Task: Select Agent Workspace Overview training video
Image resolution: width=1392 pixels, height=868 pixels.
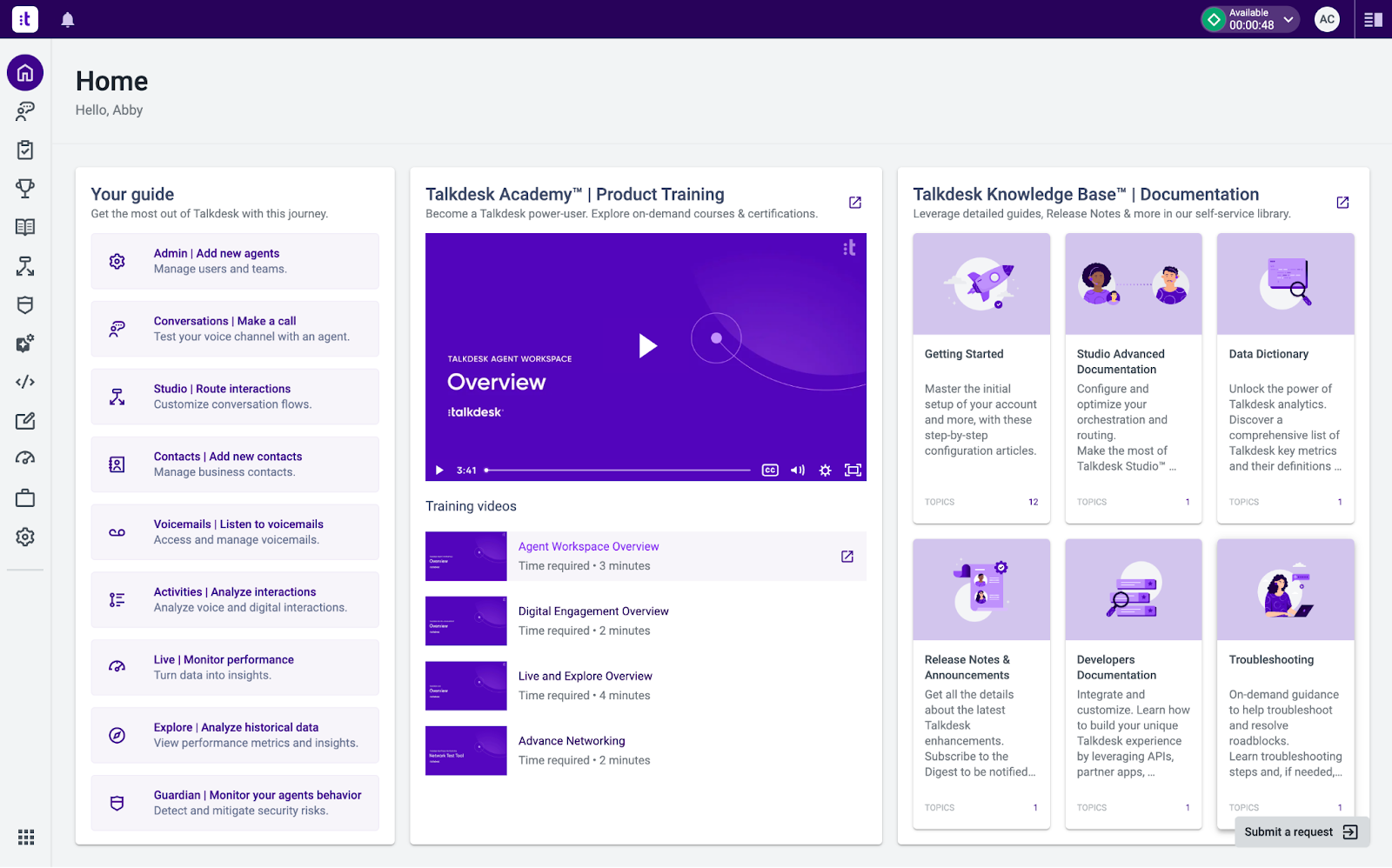Action: click(x=646, y=557)
